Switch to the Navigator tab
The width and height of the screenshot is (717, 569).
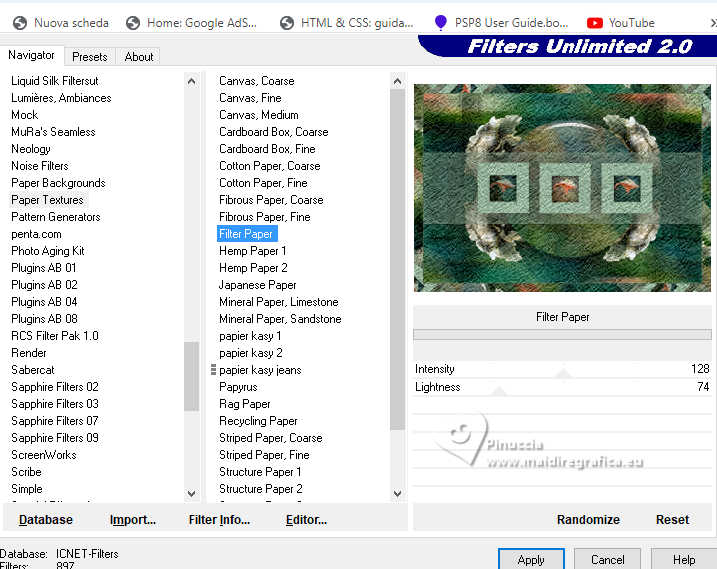click(31, 55)
